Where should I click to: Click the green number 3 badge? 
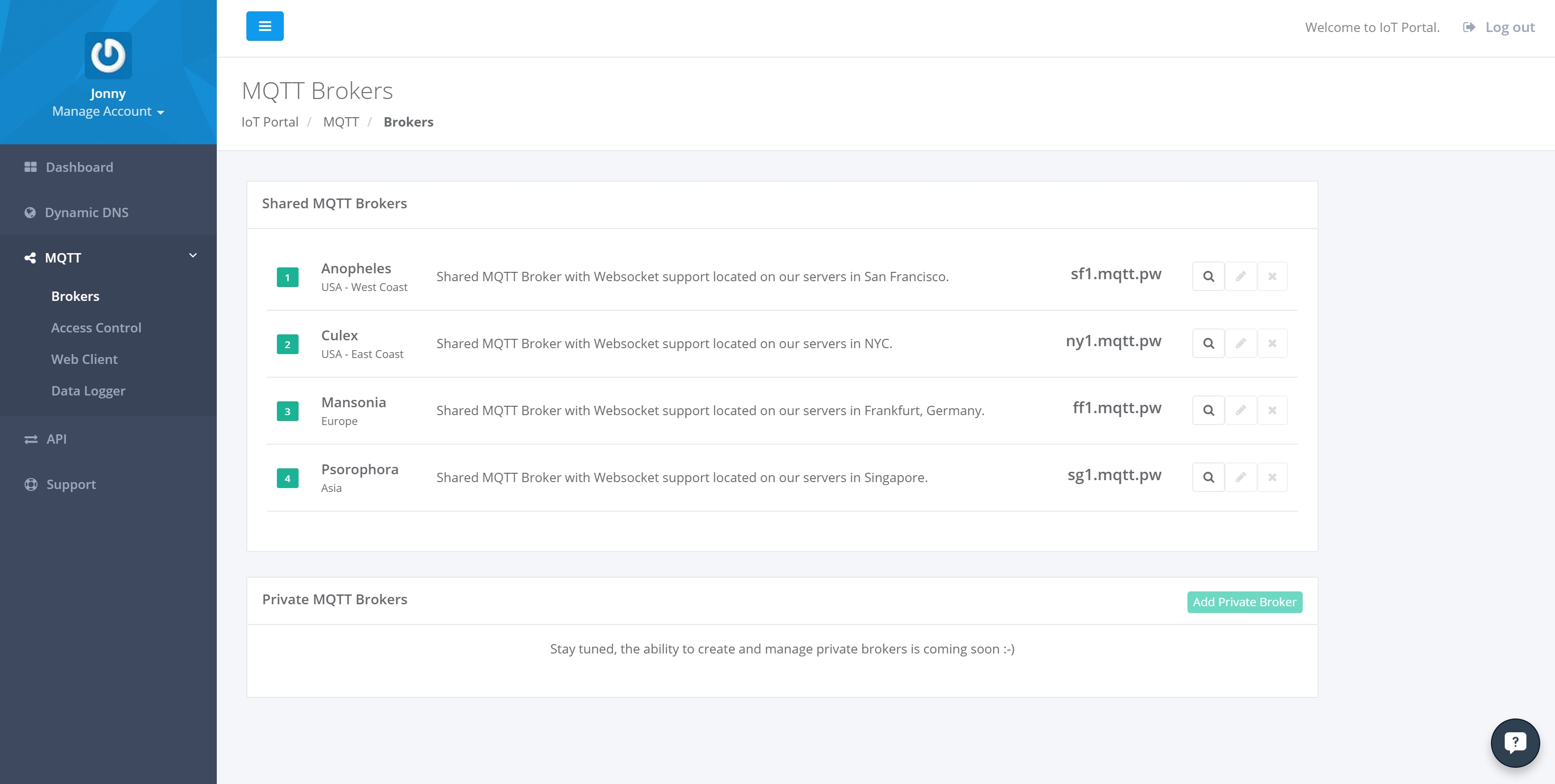(287, 412)
